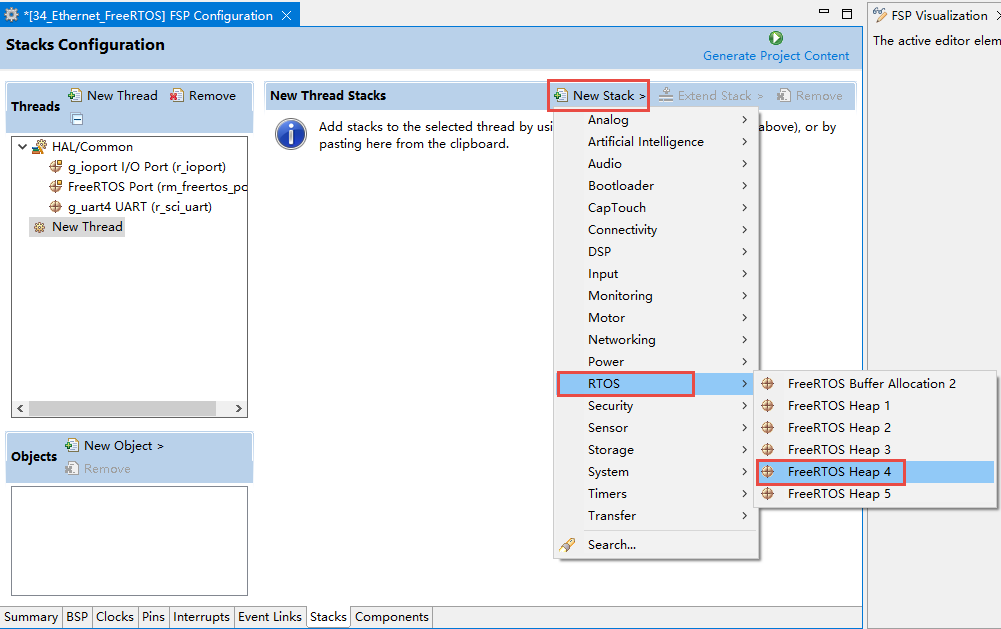This screenshot has width=1001, height=629.
Task: Click the blue information icon
Action: click(291, 134)
